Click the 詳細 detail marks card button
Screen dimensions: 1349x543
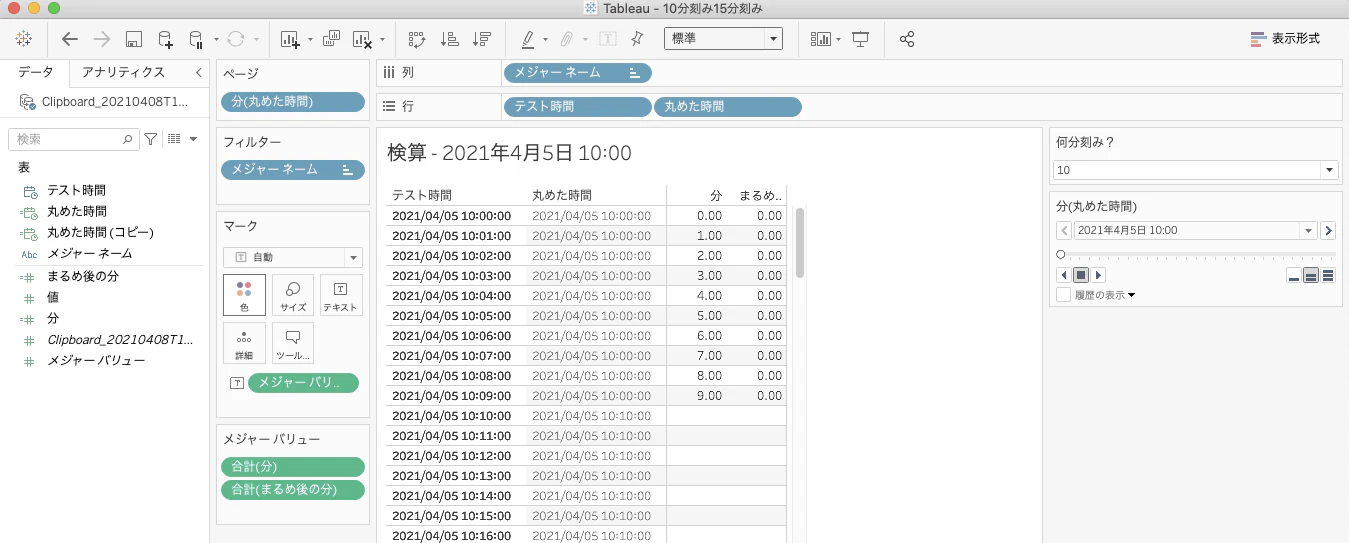point(244,343)
